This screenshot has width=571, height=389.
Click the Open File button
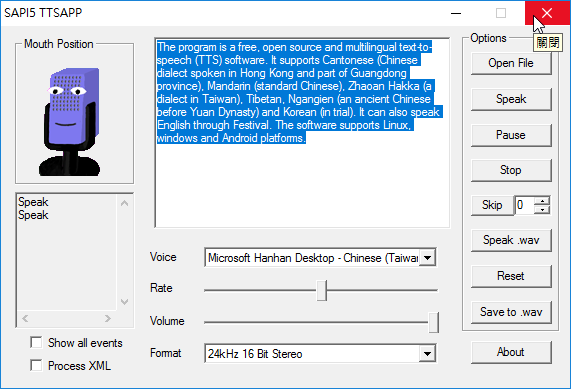[511, 63]
